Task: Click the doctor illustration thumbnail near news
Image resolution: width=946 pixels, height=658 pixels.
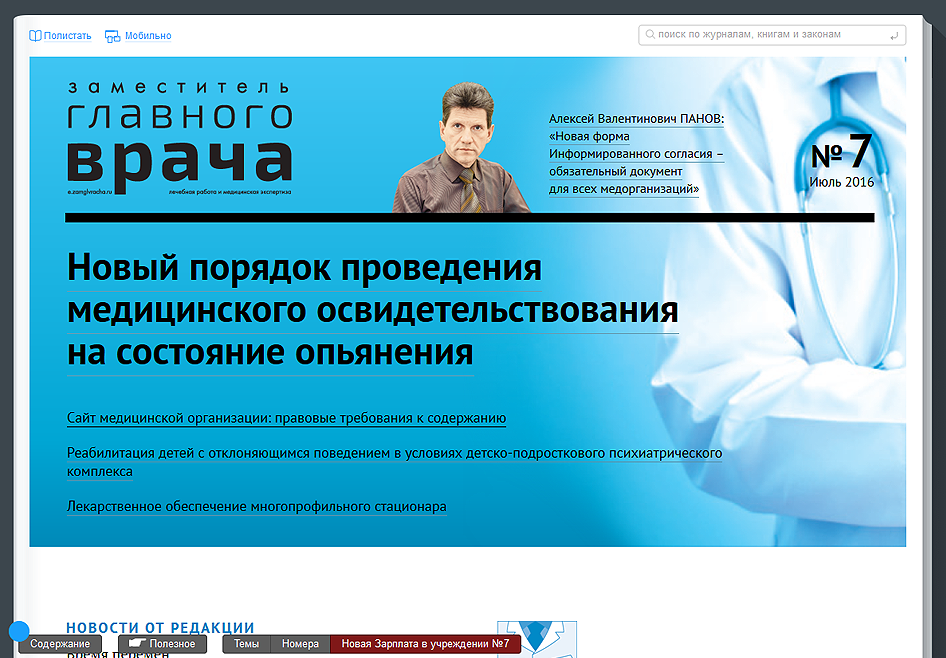Action: click(x=536, y=639)
